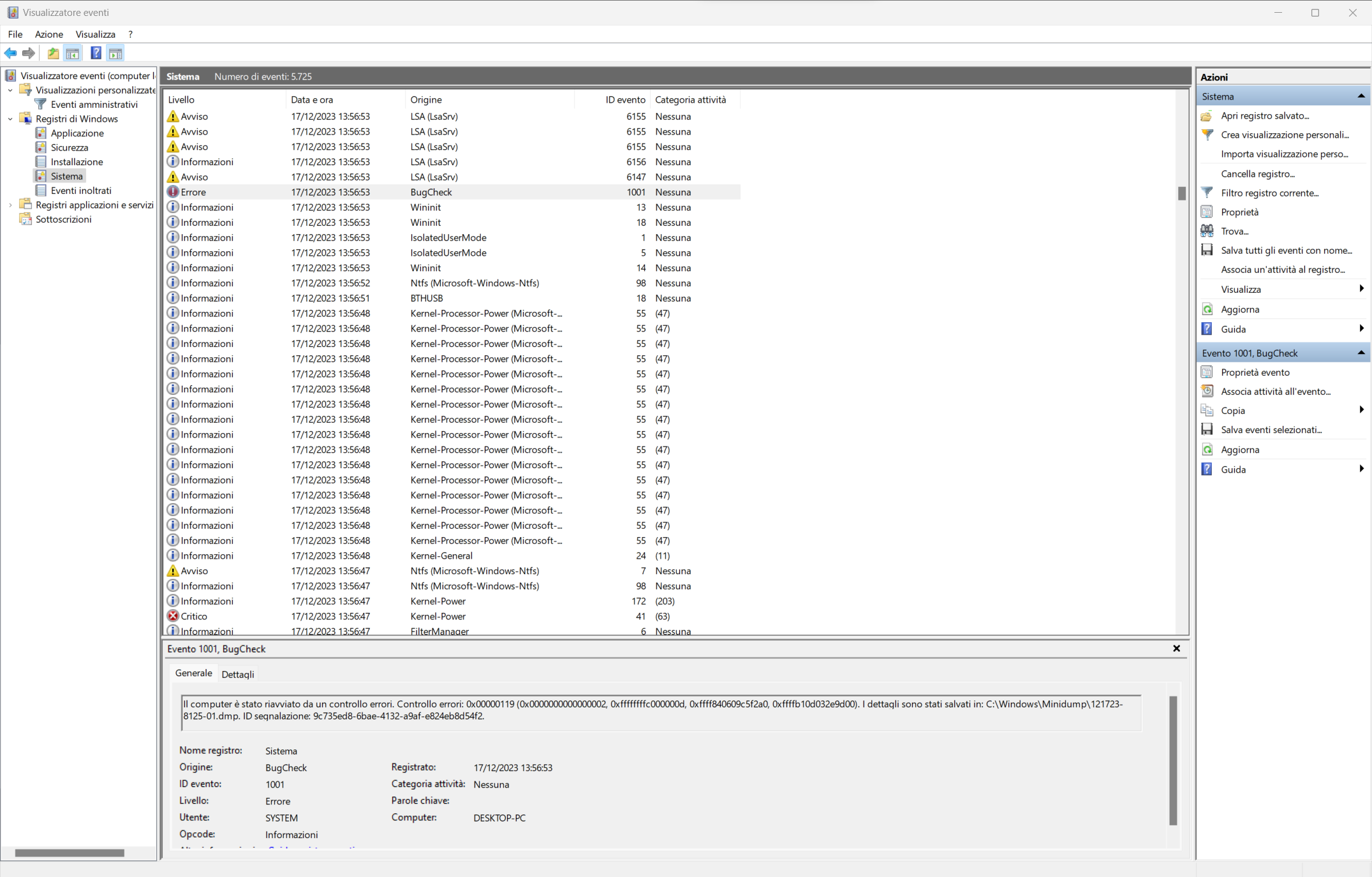Click the Back arrow toolbar icon
Screen dimensions: 1372x877
coord(10,54)
